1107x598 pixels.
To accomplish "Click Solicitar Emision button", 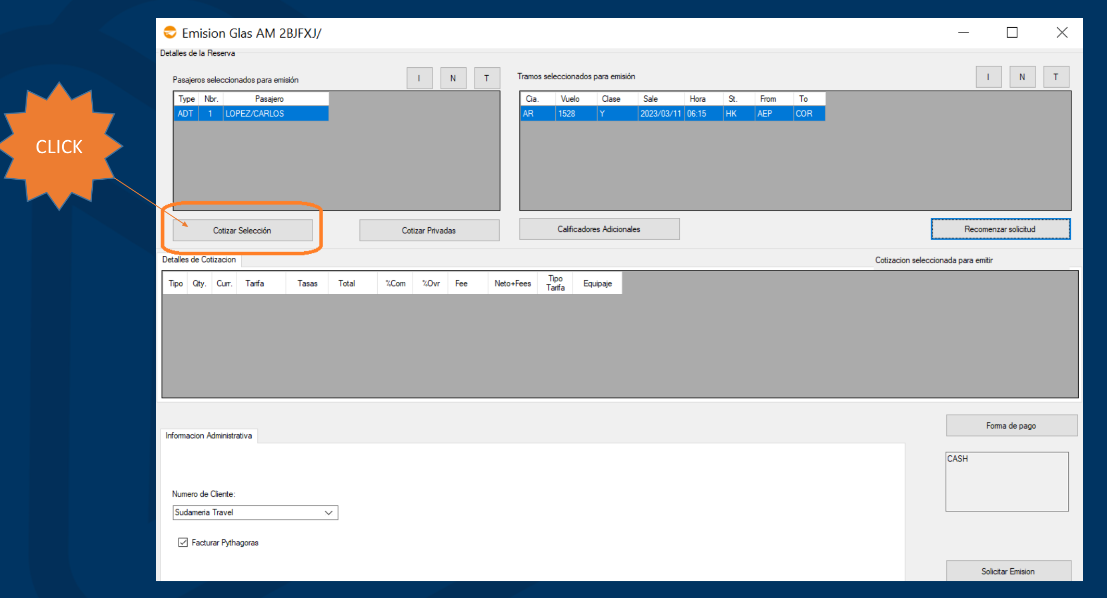I will (1007, 571).
